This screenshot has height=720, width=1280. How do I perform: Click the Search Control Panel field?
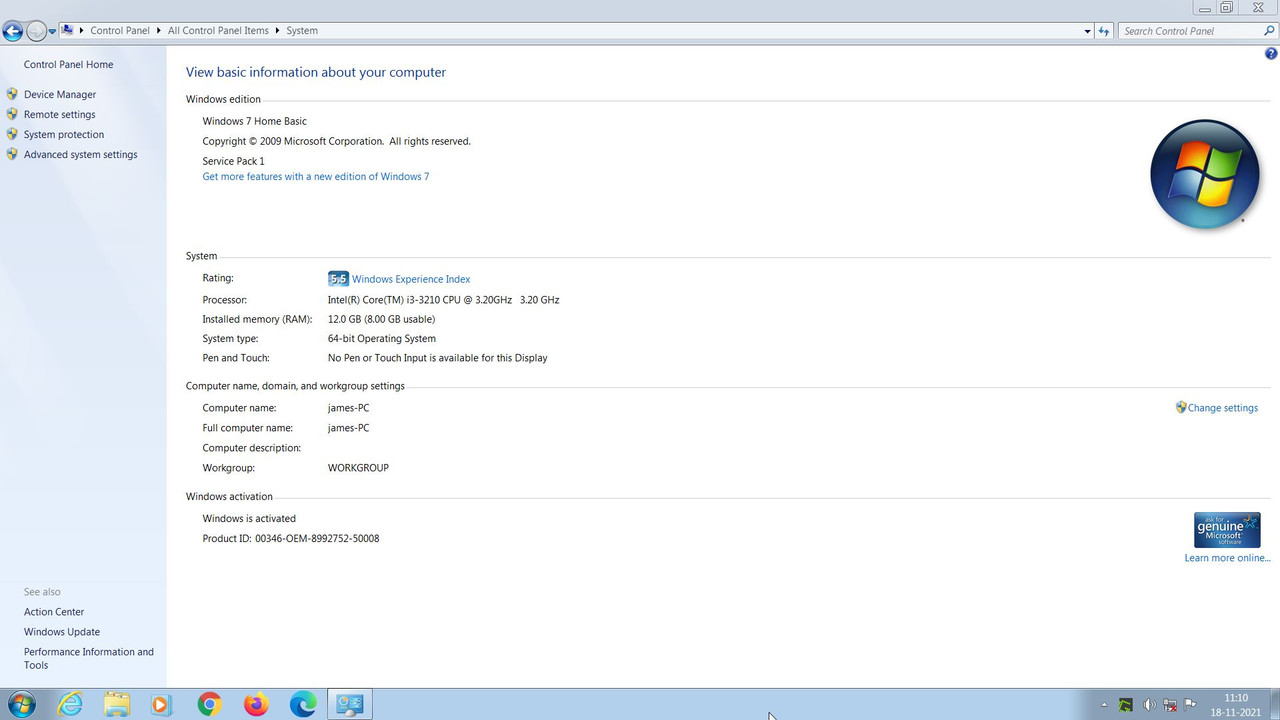tap(1189, 31)
